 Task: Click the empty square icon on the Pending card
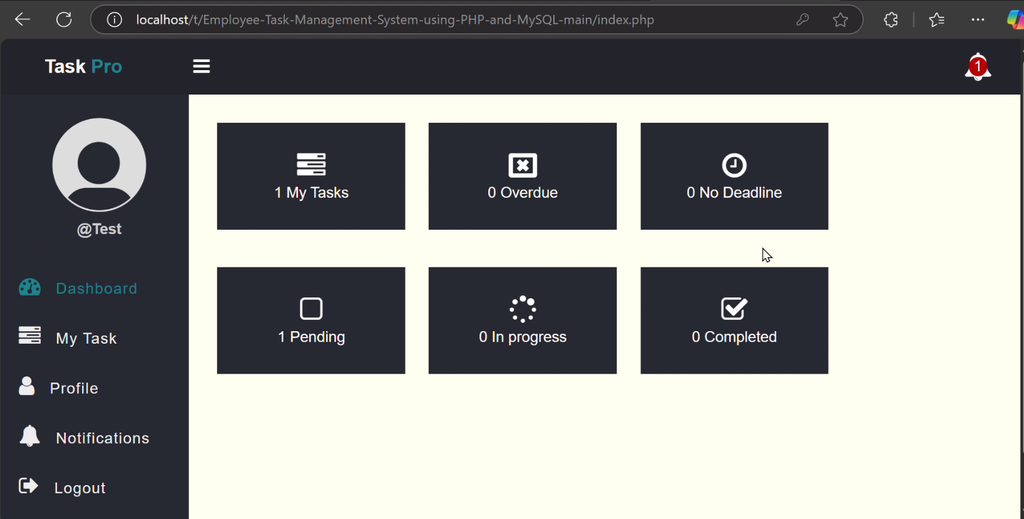(x=311, y=309)
